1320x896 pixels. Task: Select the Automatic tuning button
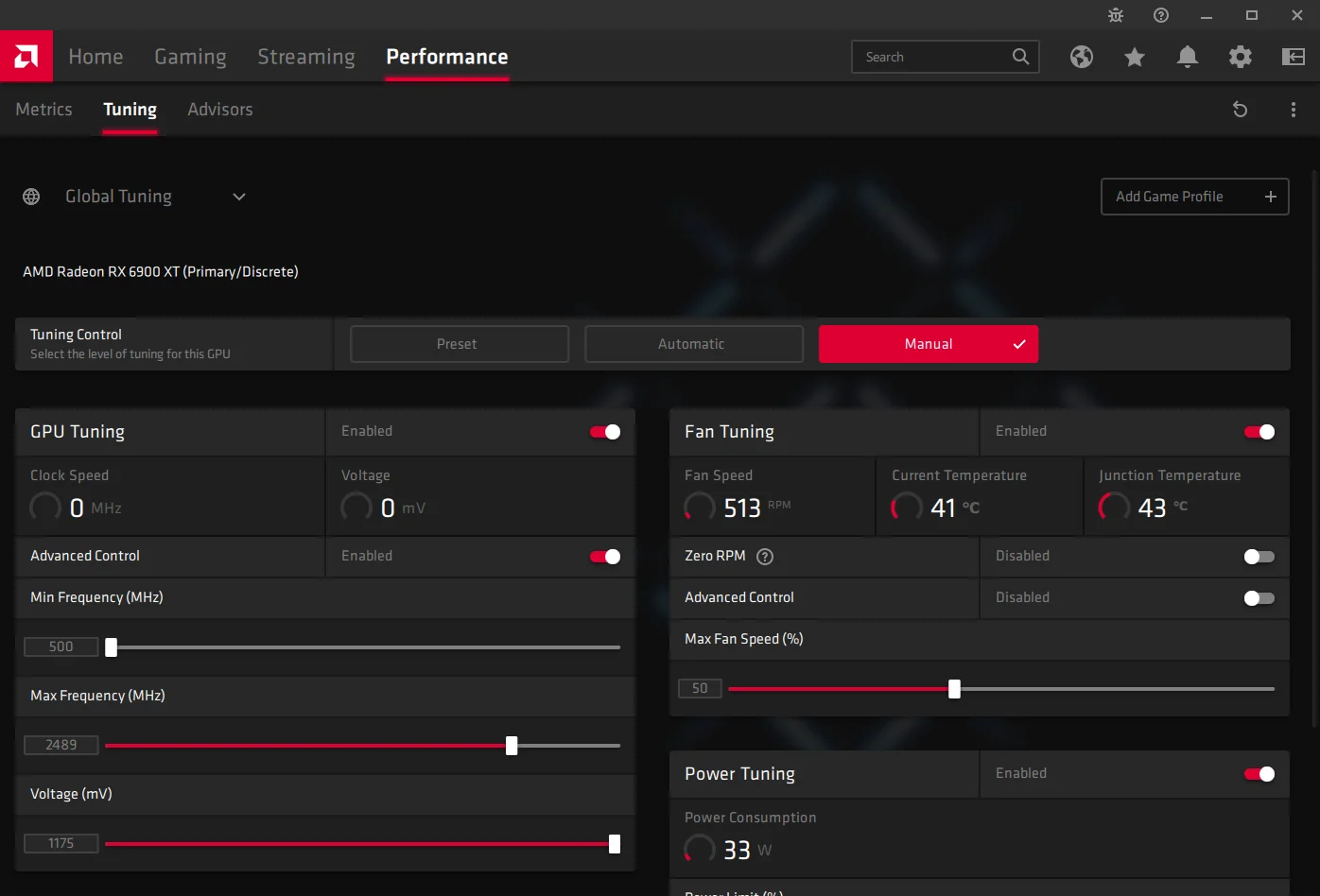[694, 344]
